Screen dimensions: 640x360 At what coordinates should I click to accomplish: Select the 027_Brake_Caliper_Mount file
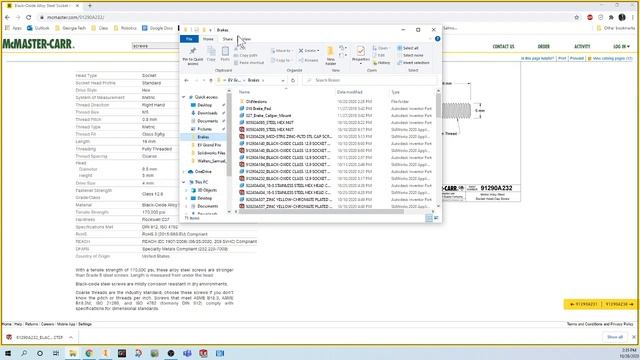(268, 116)
